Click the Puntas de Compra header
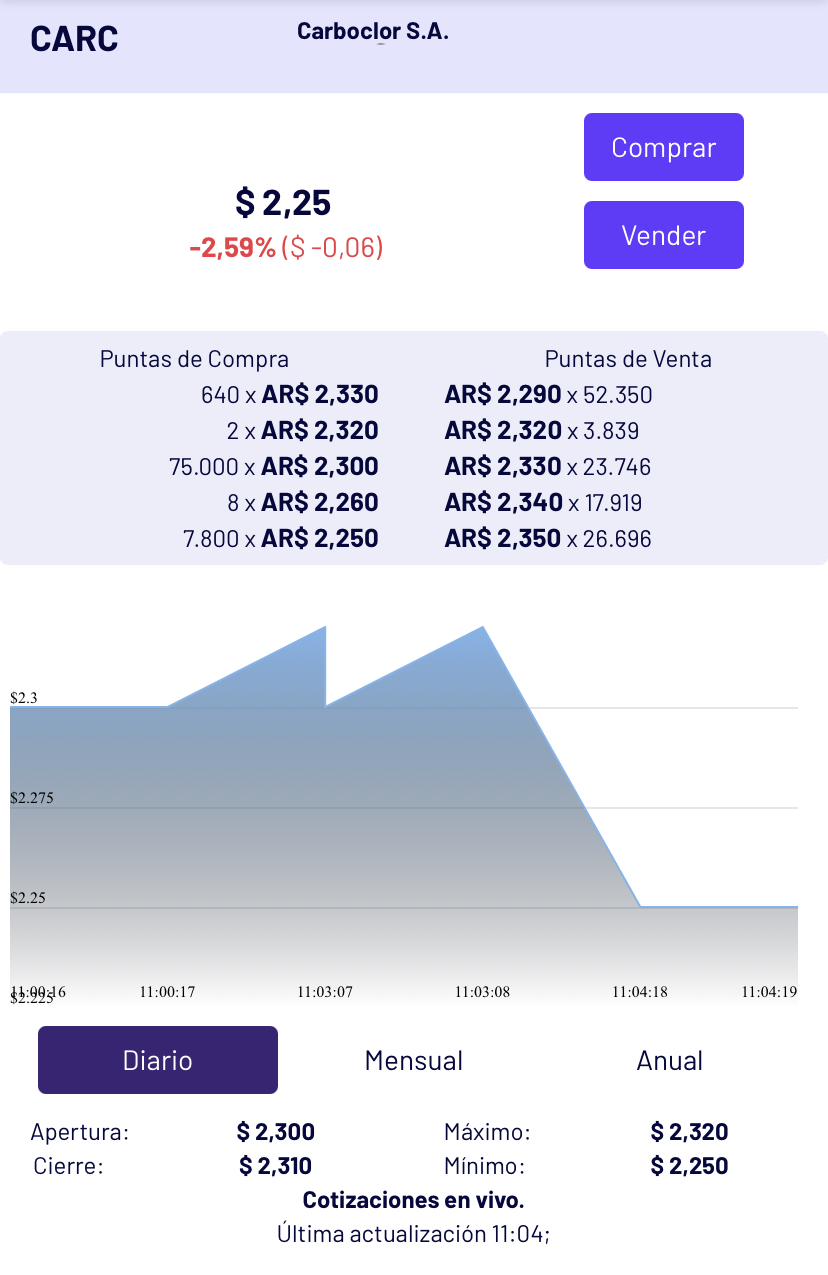The image size is (828, 1275). coord(194,359)
